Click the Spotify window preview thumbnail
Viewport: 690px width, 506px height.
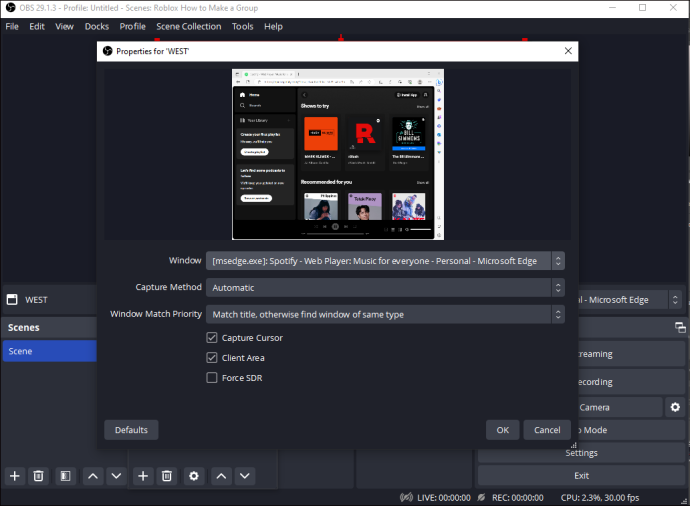[x=338, y=154]
